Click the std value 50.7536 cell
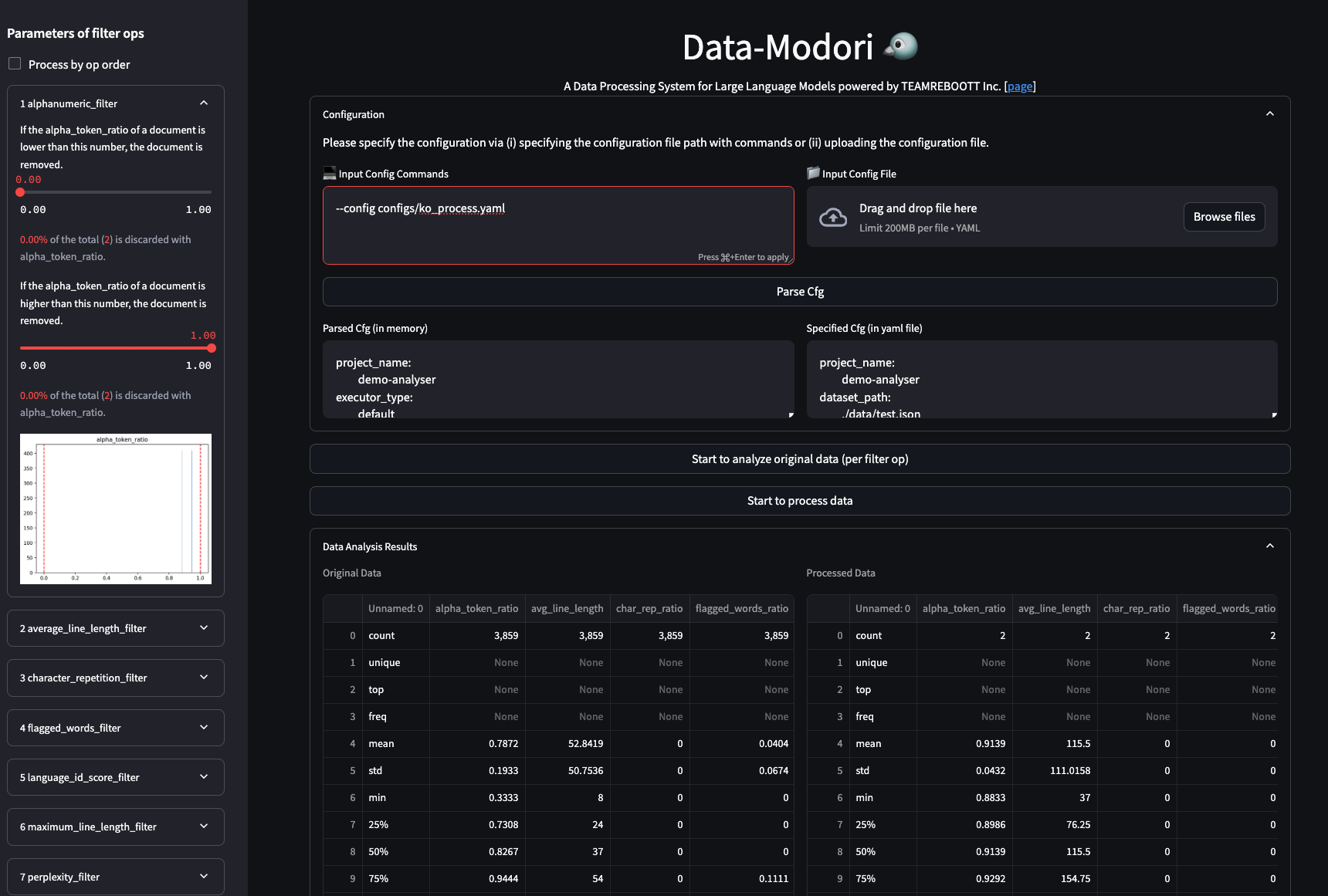This screenshot has height=896, width=1328. click(x=567, y=771)
